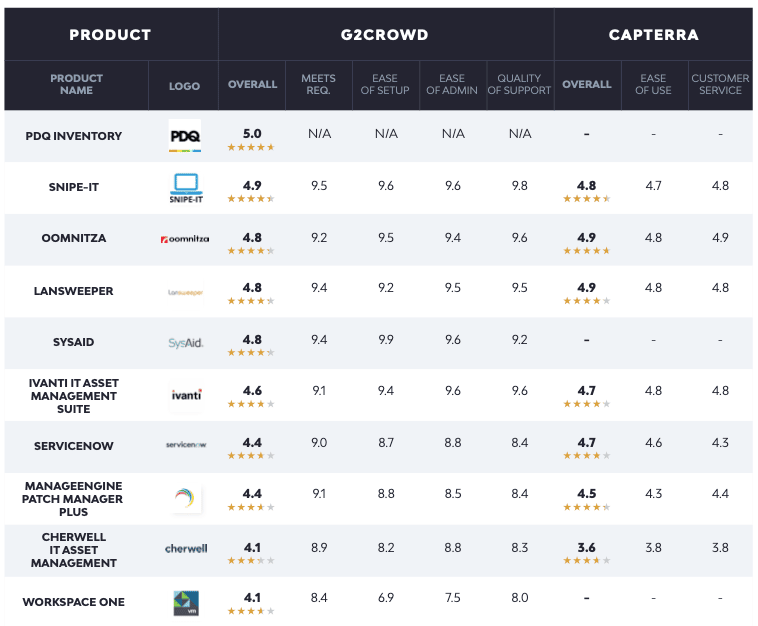Click Oomnitza Capterra star rating
The height and width of the screenshot is (626, 758).
[586, 250]
